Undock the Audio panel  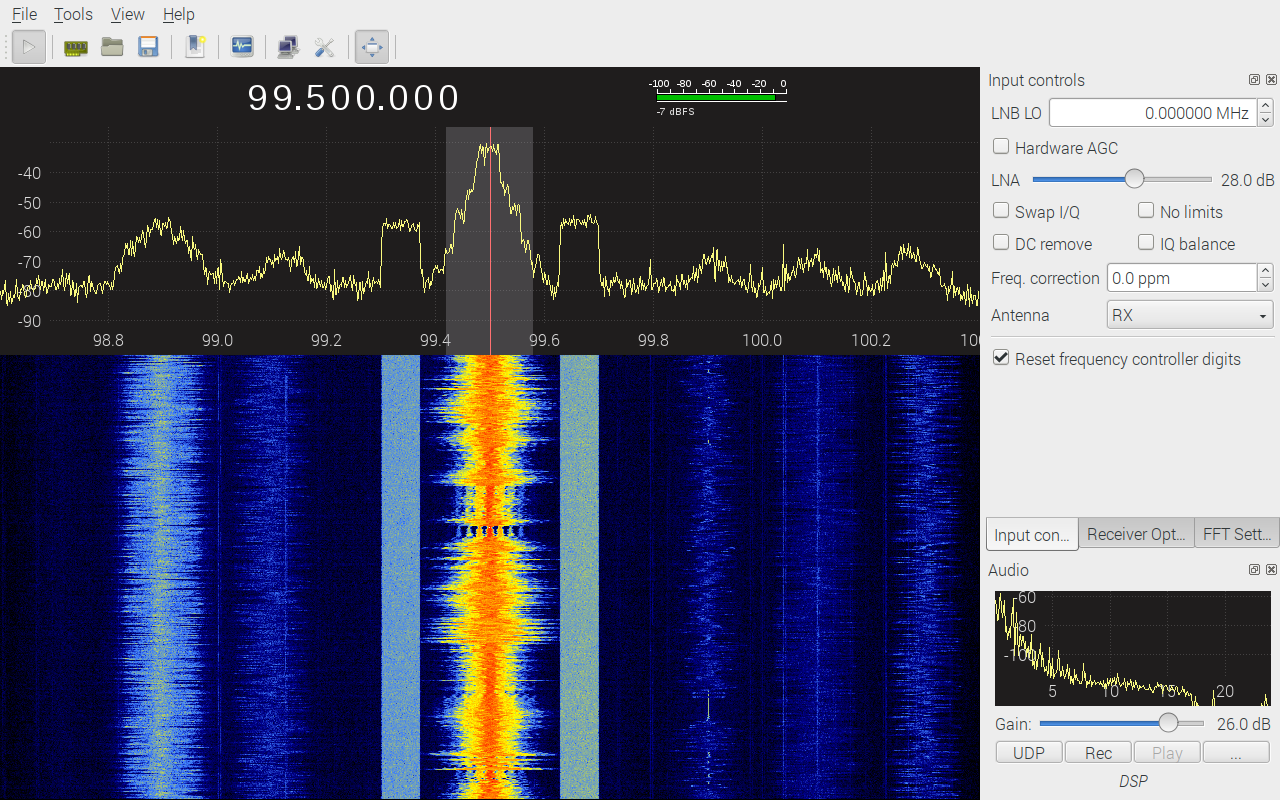pos(1254,570)
